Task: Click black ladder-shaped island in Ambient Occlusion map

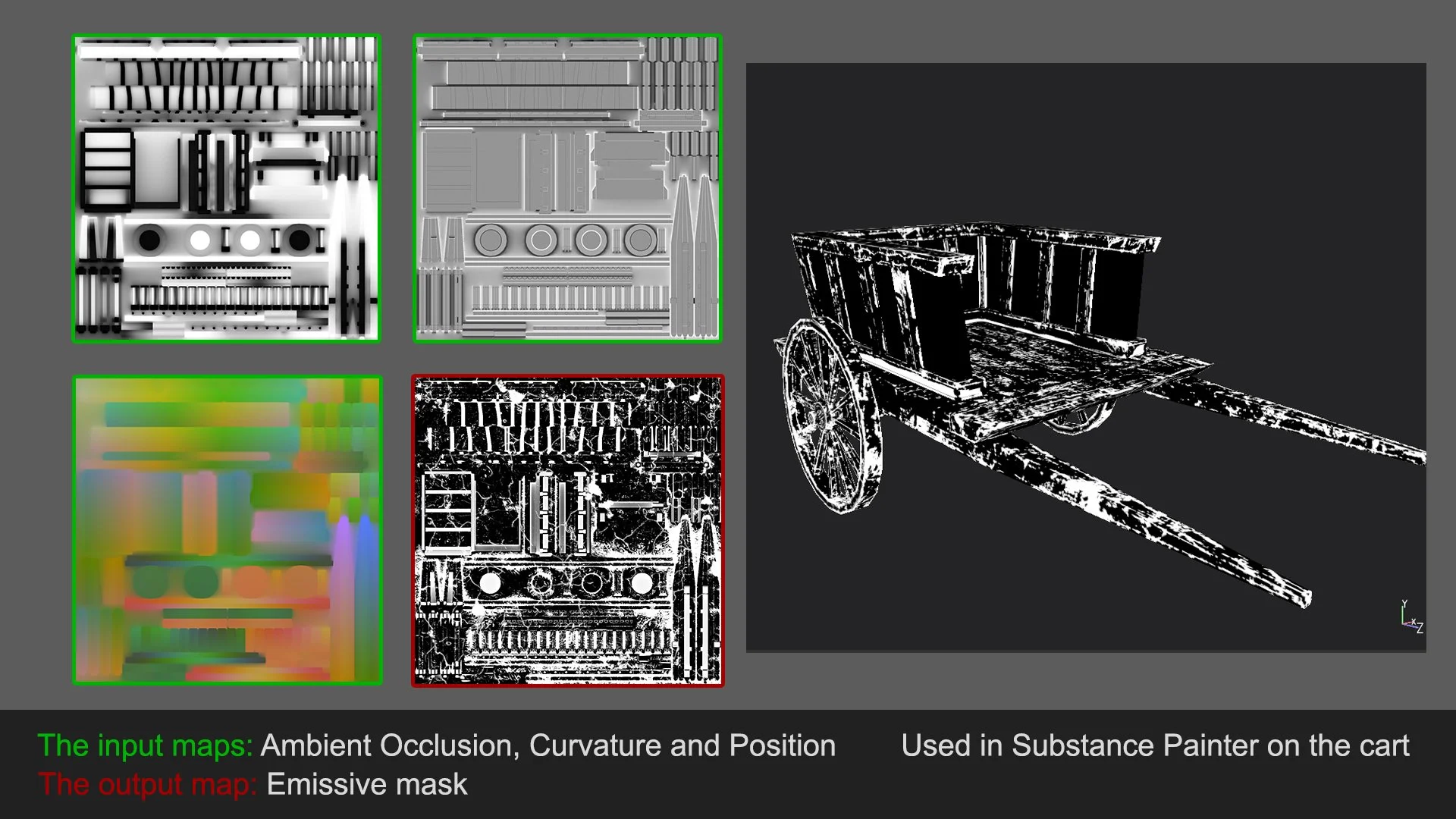Action: click(107, 168)
